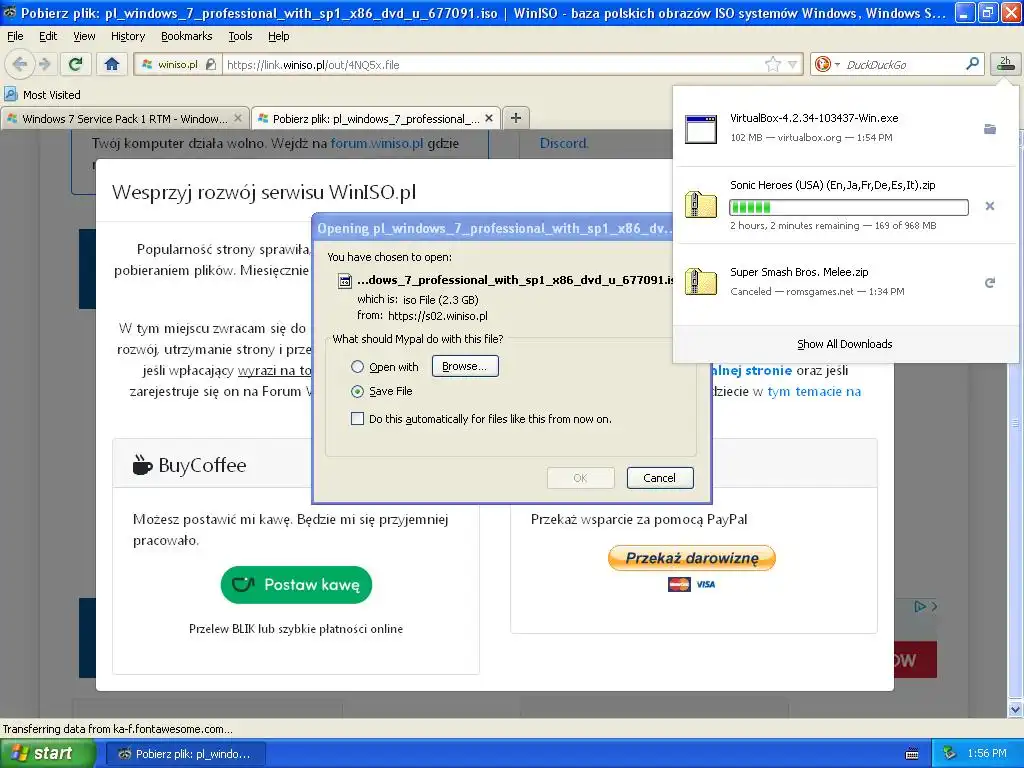Click the Super Smash Bros. Melee zip icon
Screen dimensions: 1024x768
click(x=701, y=282)
